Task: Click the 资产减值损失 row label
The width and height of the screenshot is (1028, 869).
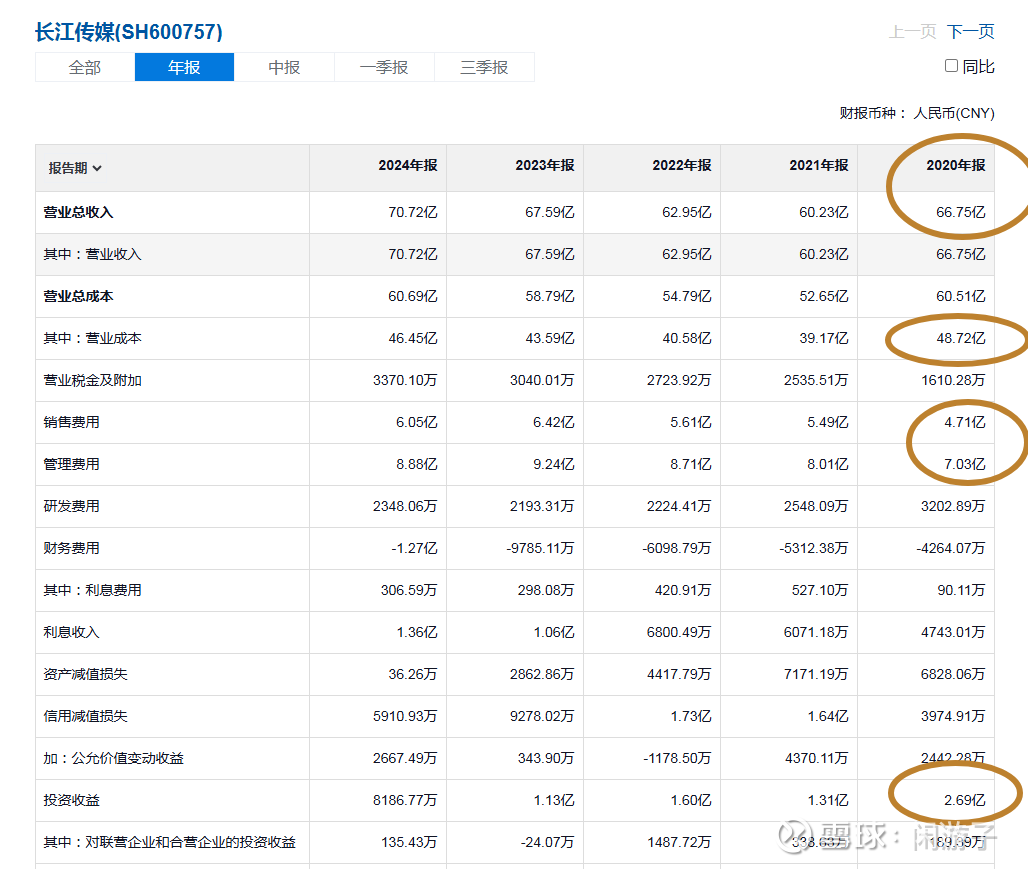Action: [85, 674]
